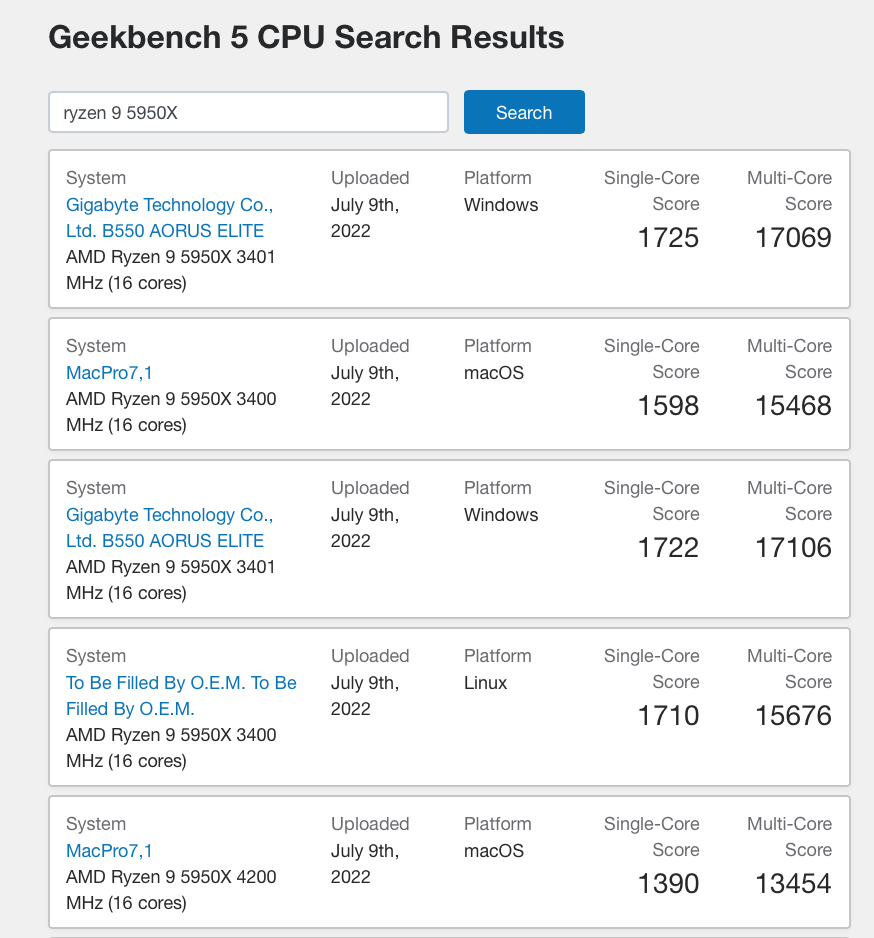The width and height of the screenshot is (874, 938).
Task: Click the Uploaded column header on first result
Action: tap(370, 177)
